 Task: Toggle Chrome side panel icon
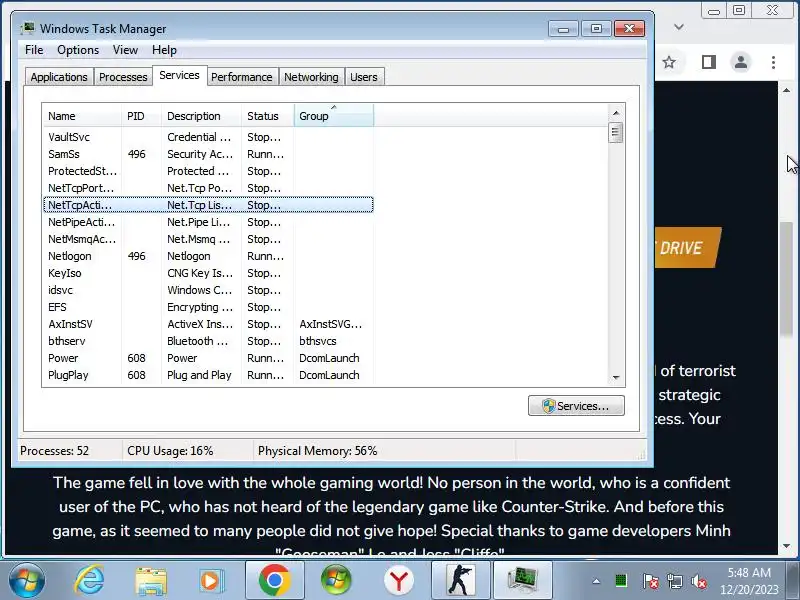pyautogui.click(x=709, y=62)
